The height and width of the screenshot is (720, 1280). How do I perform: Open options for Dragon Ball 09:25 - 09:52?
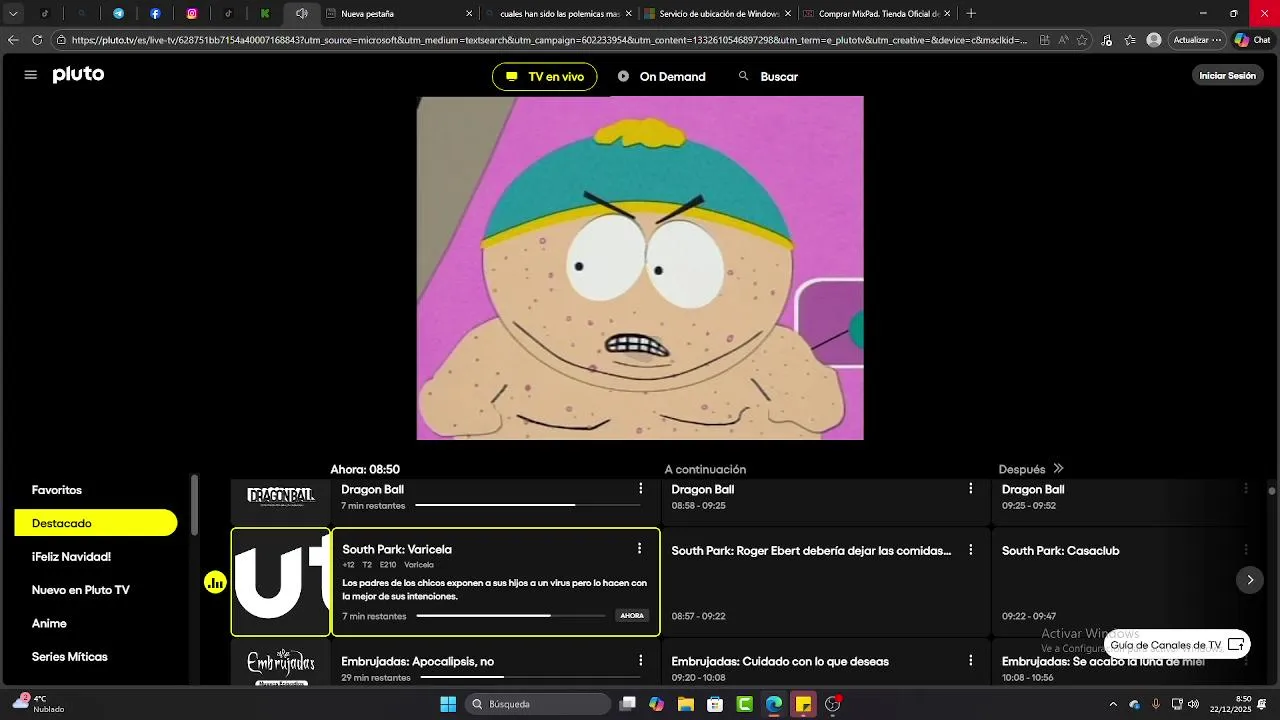coord(1246,489)
